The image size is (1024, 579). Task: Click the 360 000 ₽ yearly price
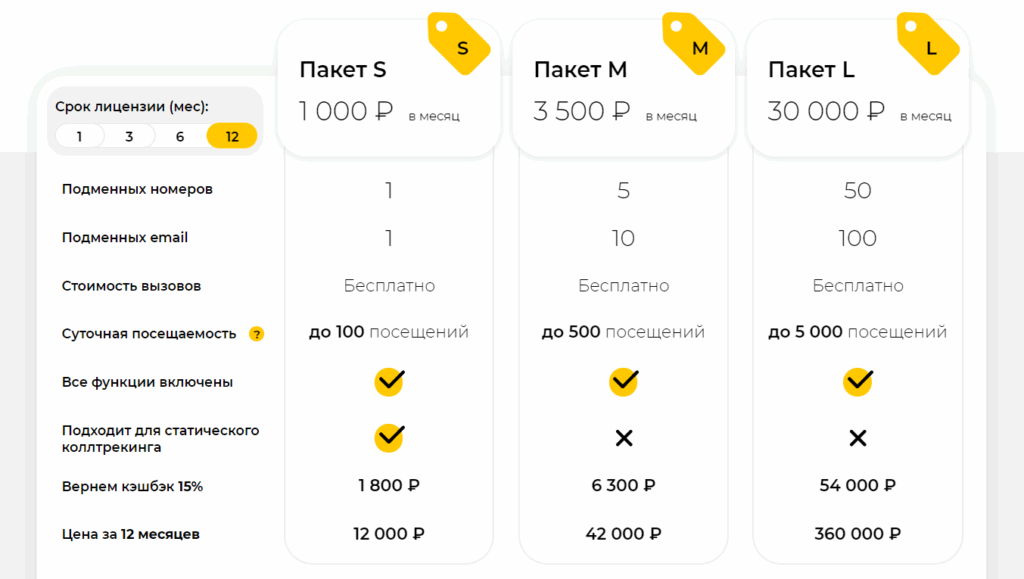tap(857, 534)
